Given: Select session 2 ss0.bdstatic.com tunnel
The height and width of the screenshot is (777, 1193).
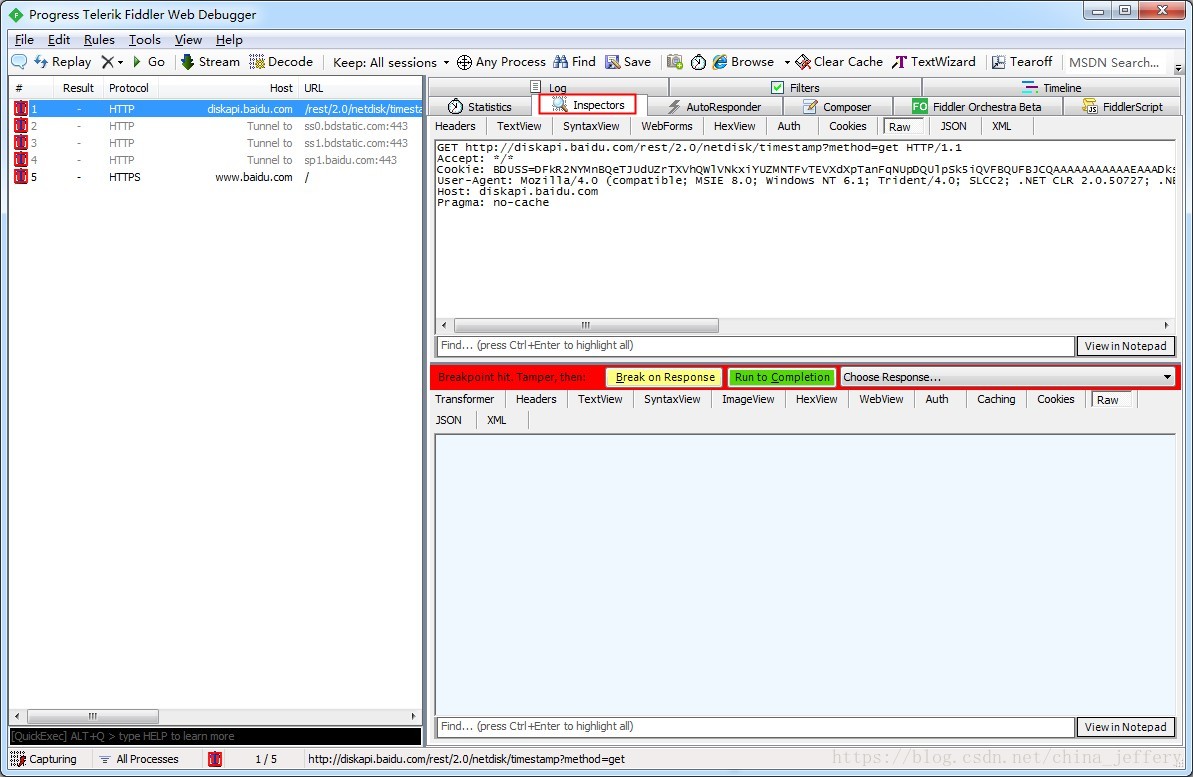Looking at the screenshot, I should [x=216, y=126].
